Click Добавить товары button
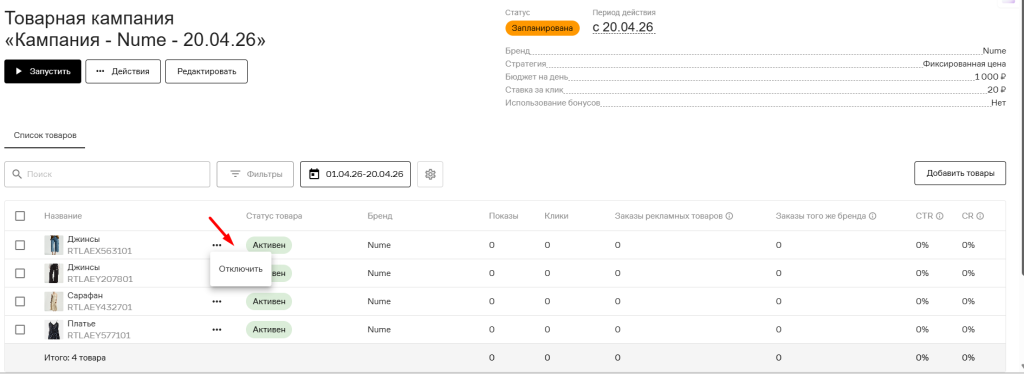Image resolution: width=1024 pixels, height=374 pixels. (959, 174)
